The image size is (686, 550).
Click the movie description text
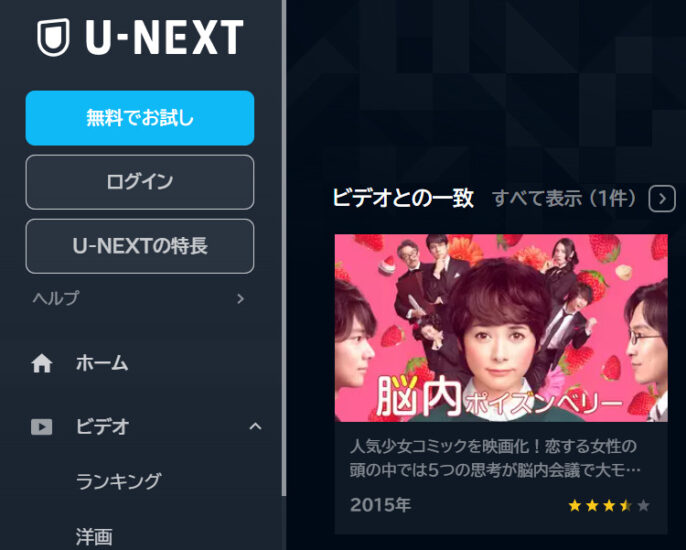click(x=494, y=459)
